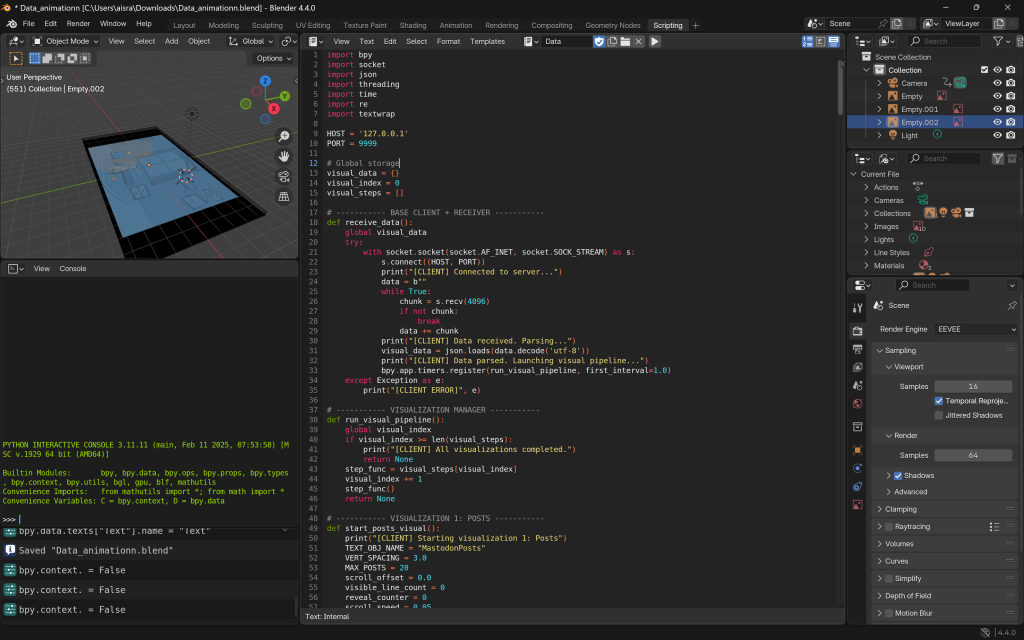Viewport: 1024px width, 640px height.
Task: Open the Object Constraints properties tab
Action: (857, 487)
